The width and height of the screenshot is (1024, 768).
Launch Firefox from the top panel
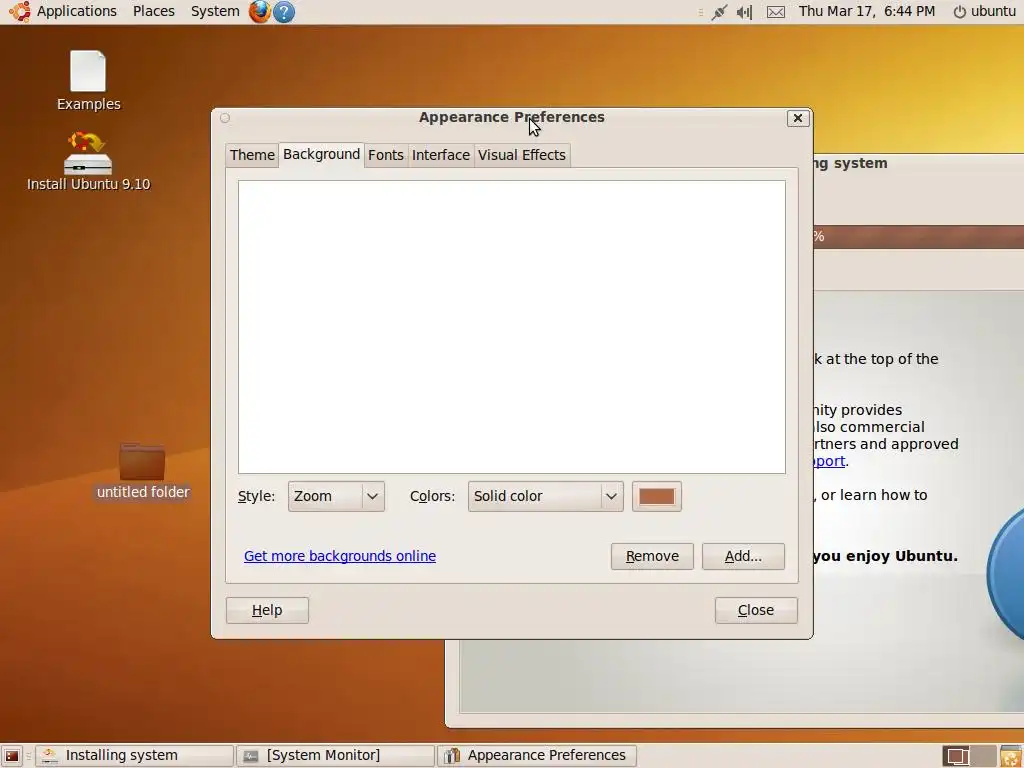[x=259, y=11]
